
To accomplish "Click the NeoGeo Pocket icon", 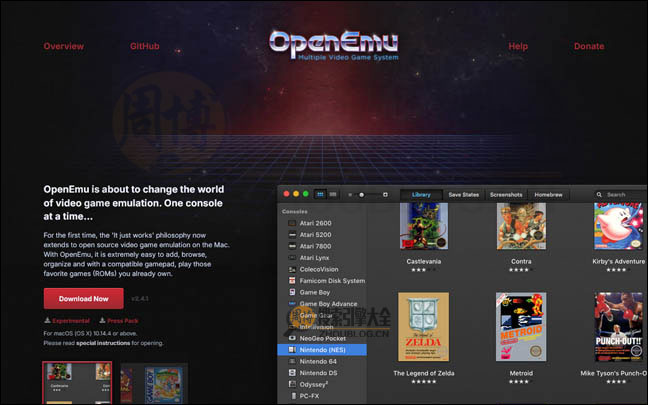I will (x=292, y=338).
